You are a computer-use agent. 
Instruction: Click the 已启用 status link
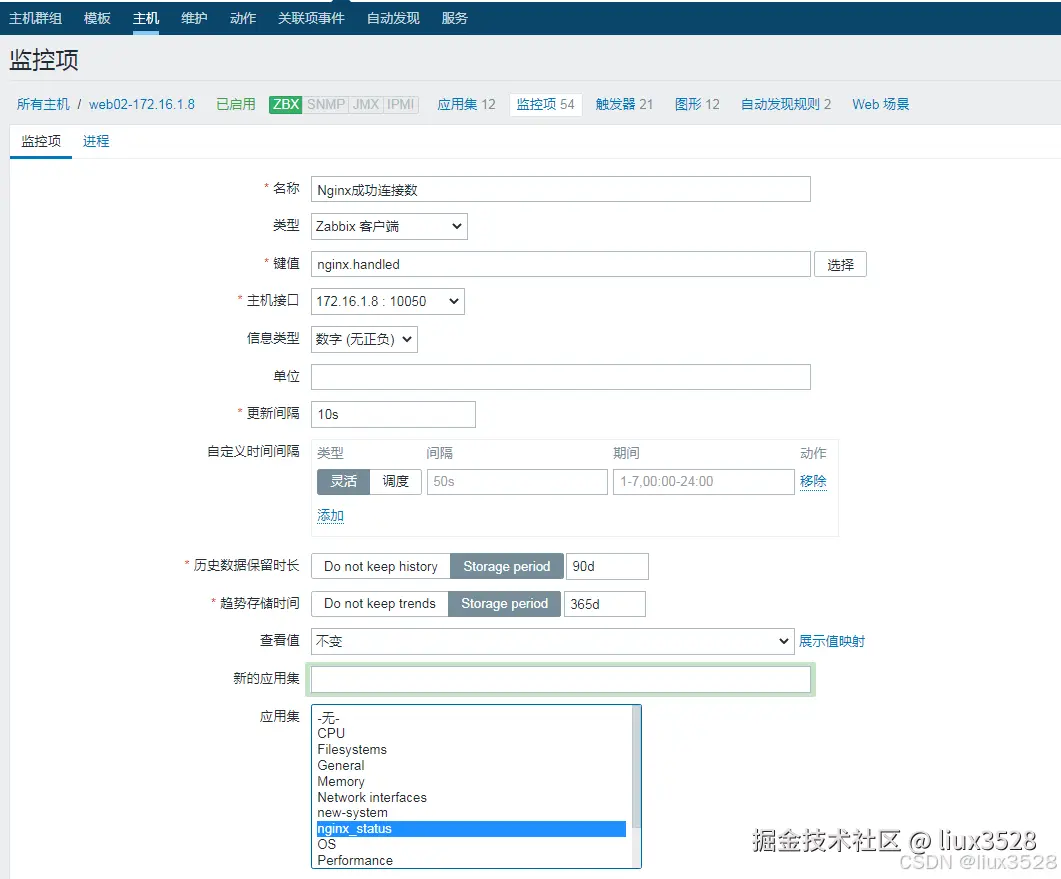pos(235,104)
